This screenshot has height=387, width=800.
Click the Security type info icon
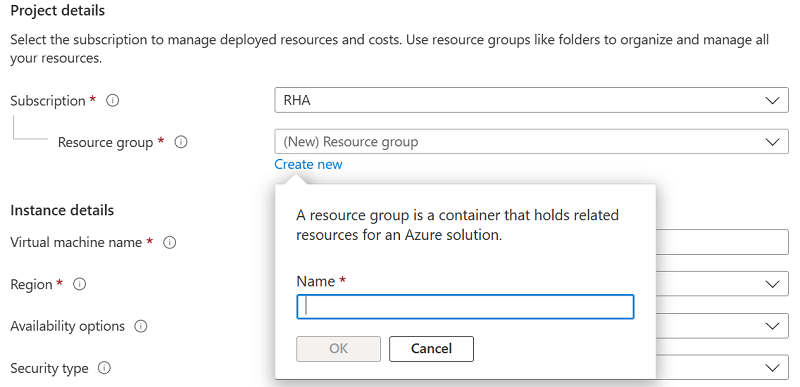[104, 368]
